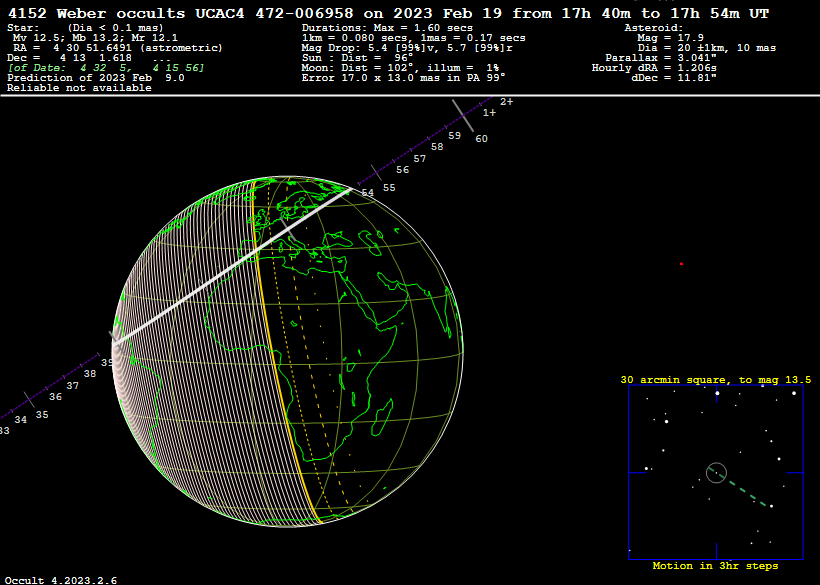Click the circled target star in the star chart
Viewport: 820px width, 585px height.
point(716,473)
